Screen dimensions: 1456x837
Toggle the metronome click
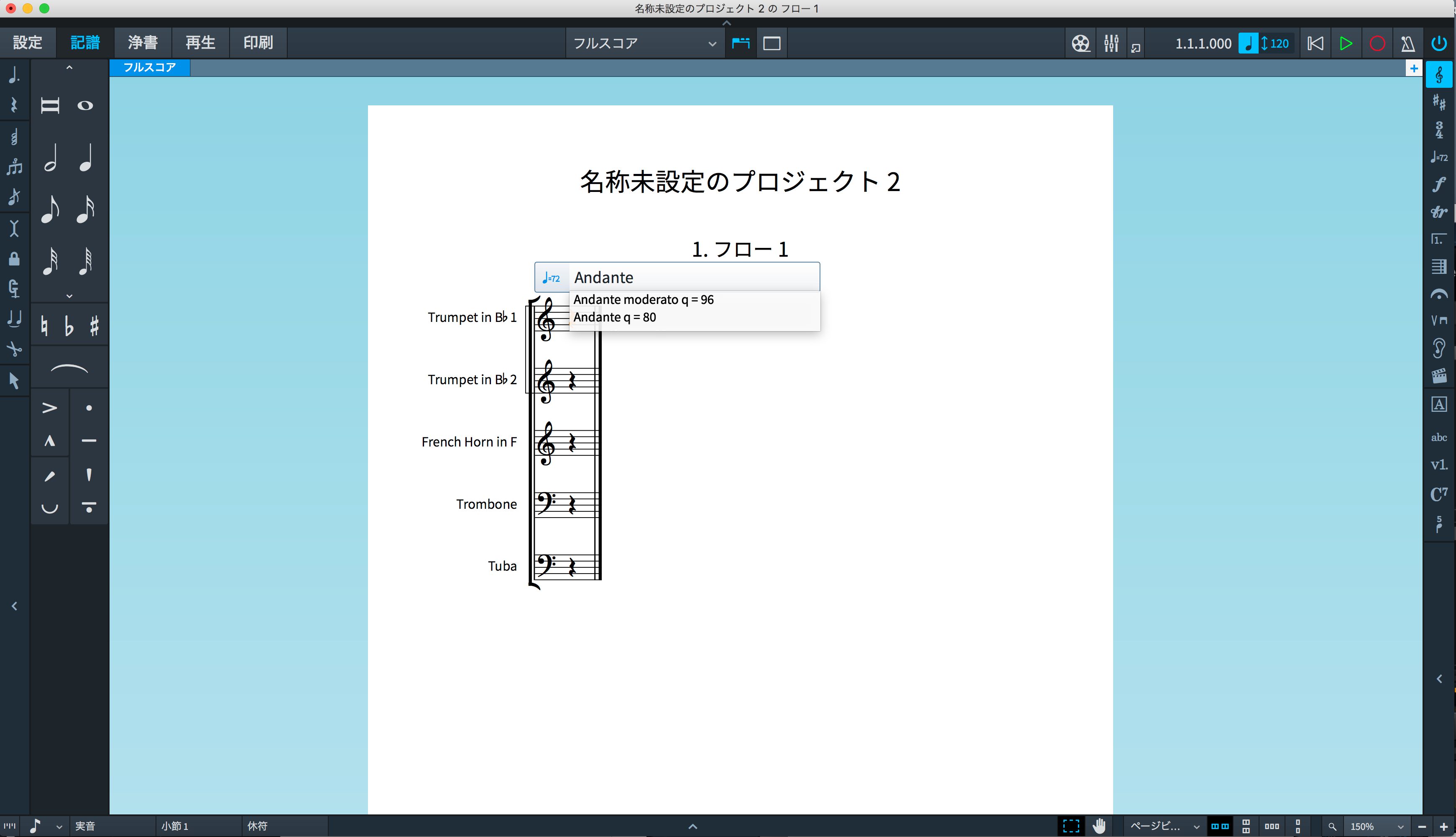pos(1408,43)
